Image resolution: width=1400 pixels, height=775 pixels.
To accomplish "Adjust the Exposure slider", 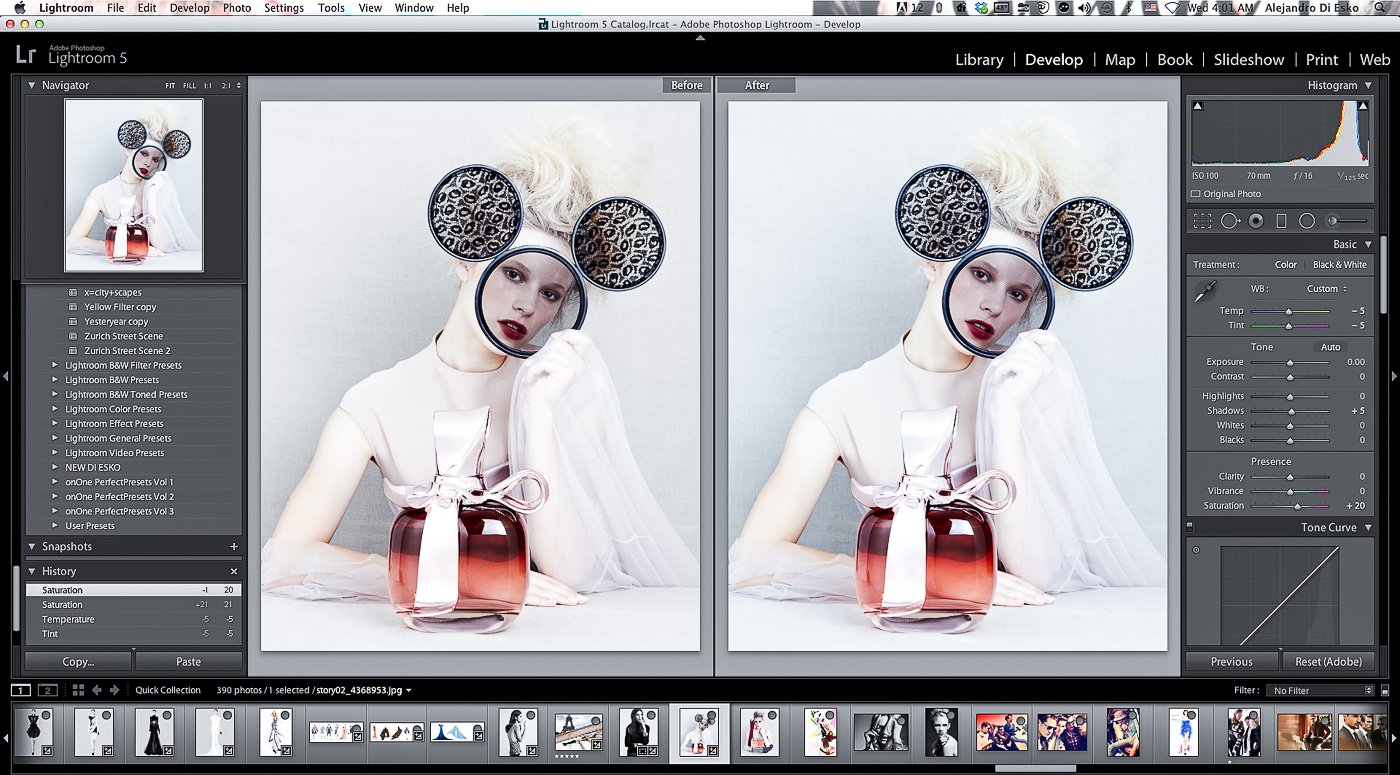I will coord(1290,362).
